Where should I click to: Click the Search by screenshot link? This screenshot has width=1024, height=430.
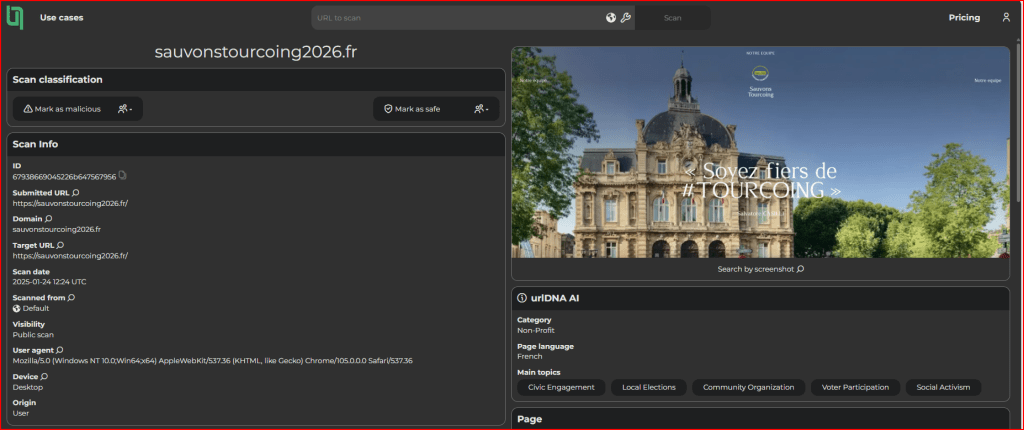tap(760, 269)
